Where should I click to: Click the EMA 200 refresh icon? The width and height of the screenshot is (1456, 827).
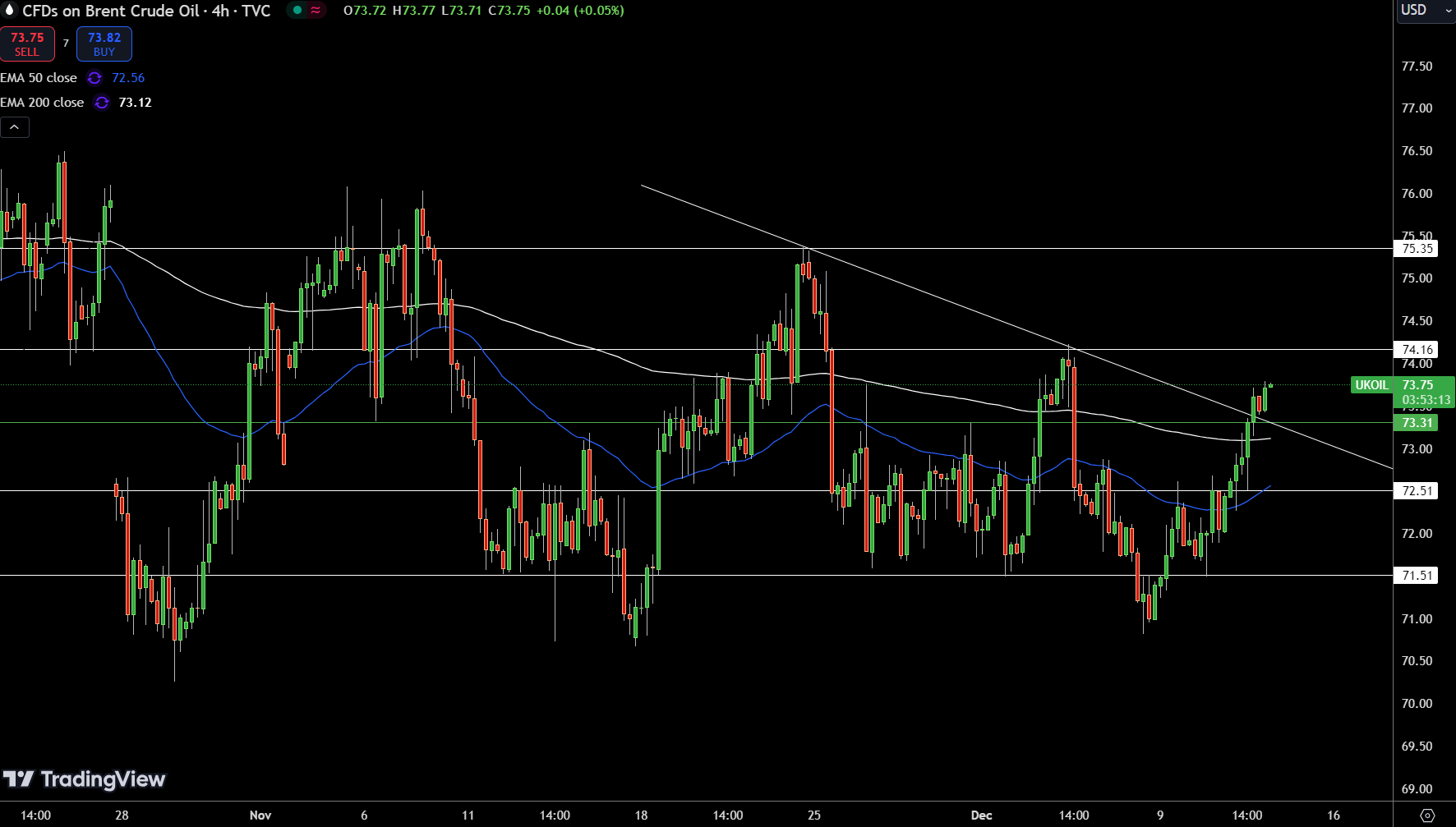click(101, 103)
